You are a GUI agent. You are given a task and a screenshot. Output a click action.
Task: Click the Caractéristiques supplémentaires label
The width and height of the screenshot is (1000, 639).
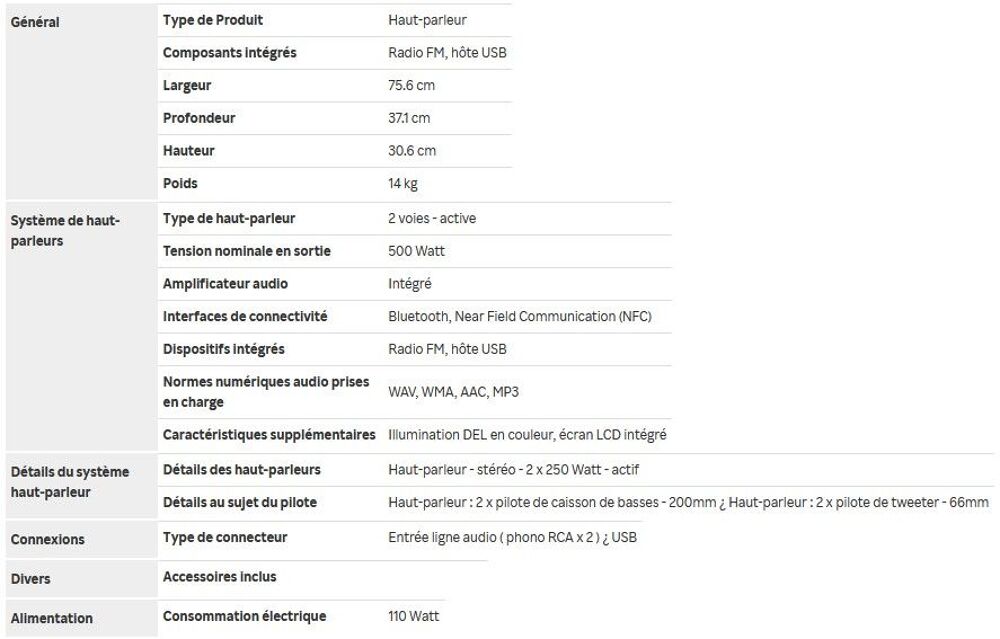point(269,435)
